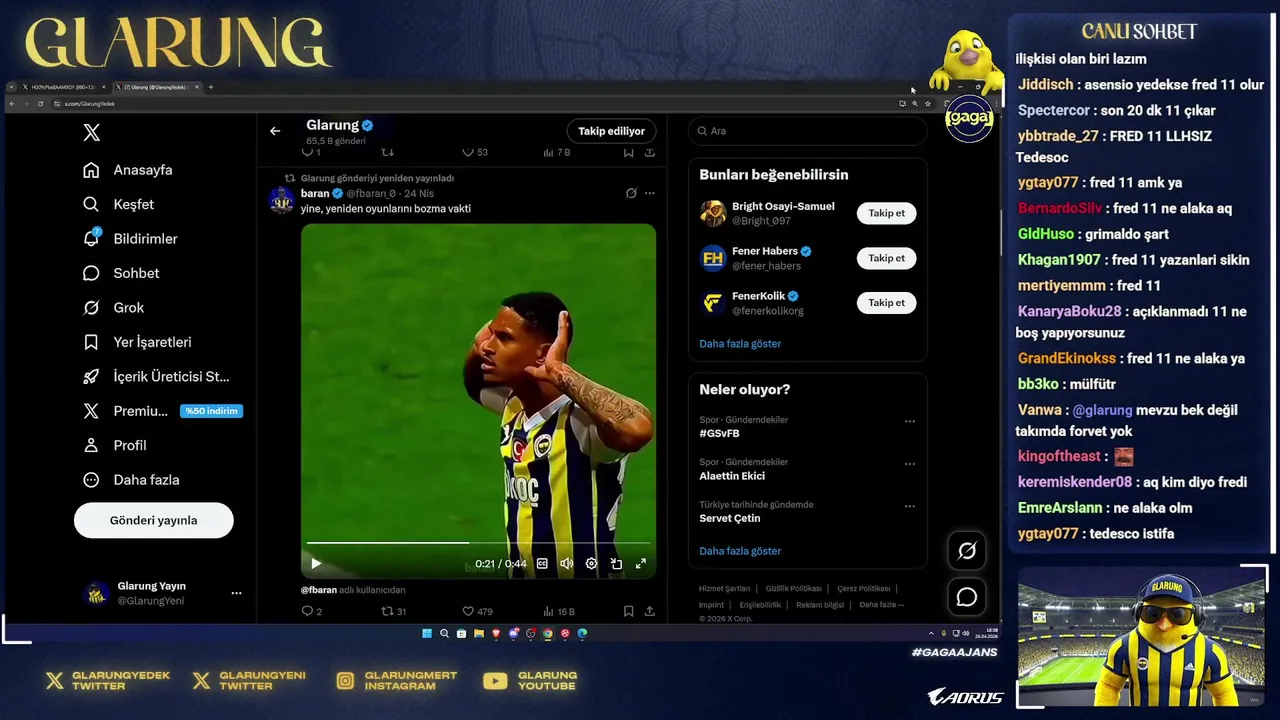
Task: Open floating Grok button
Action: 967,551
